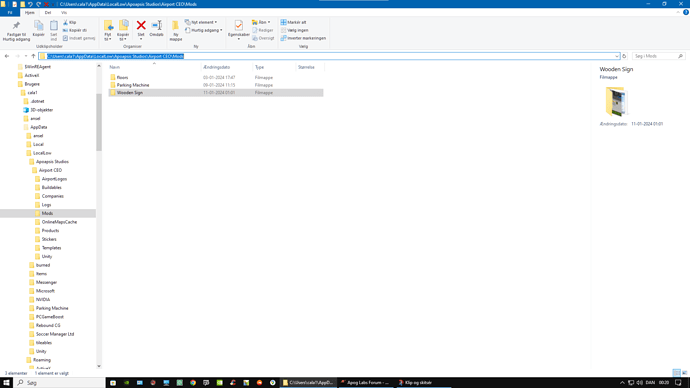
Task: Select the Parking Machine folder in file list
Action: click(133, 85)
